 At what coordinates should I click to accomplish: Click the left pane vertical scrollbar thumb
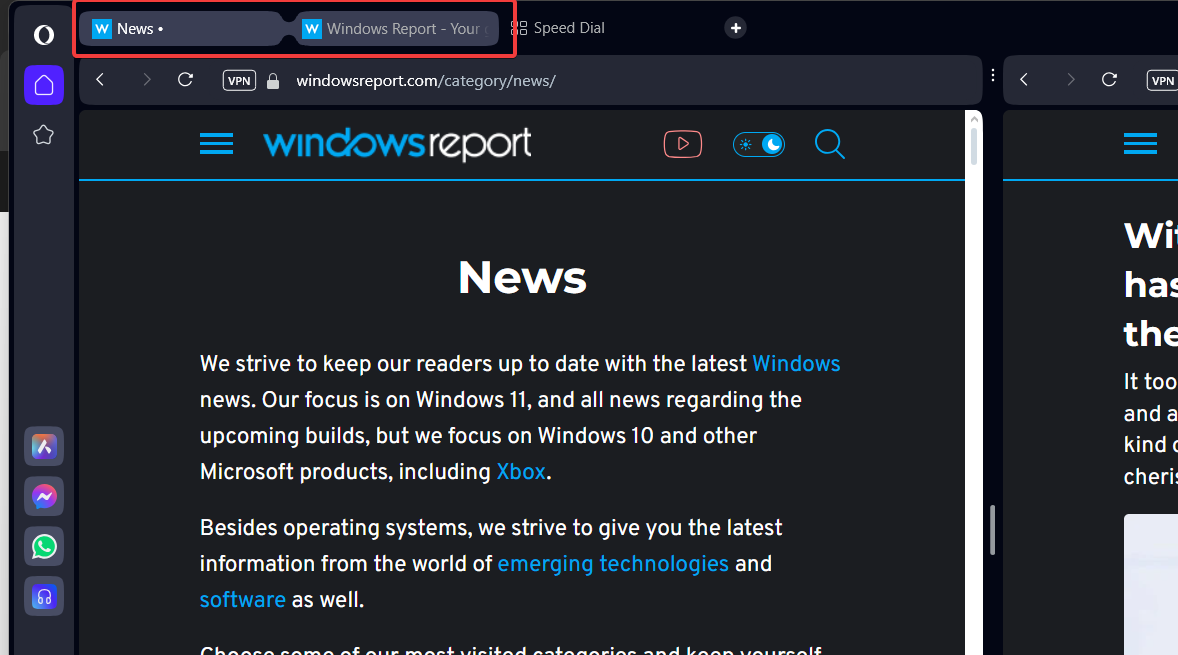973,146
